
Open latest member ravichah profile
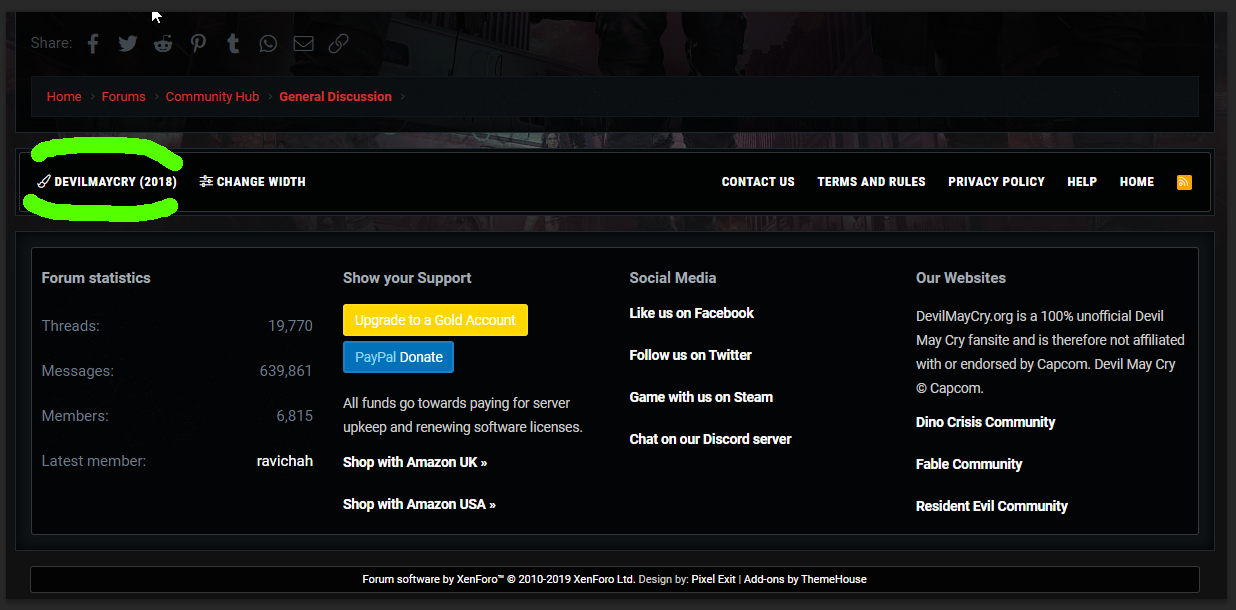pos(285,461)
